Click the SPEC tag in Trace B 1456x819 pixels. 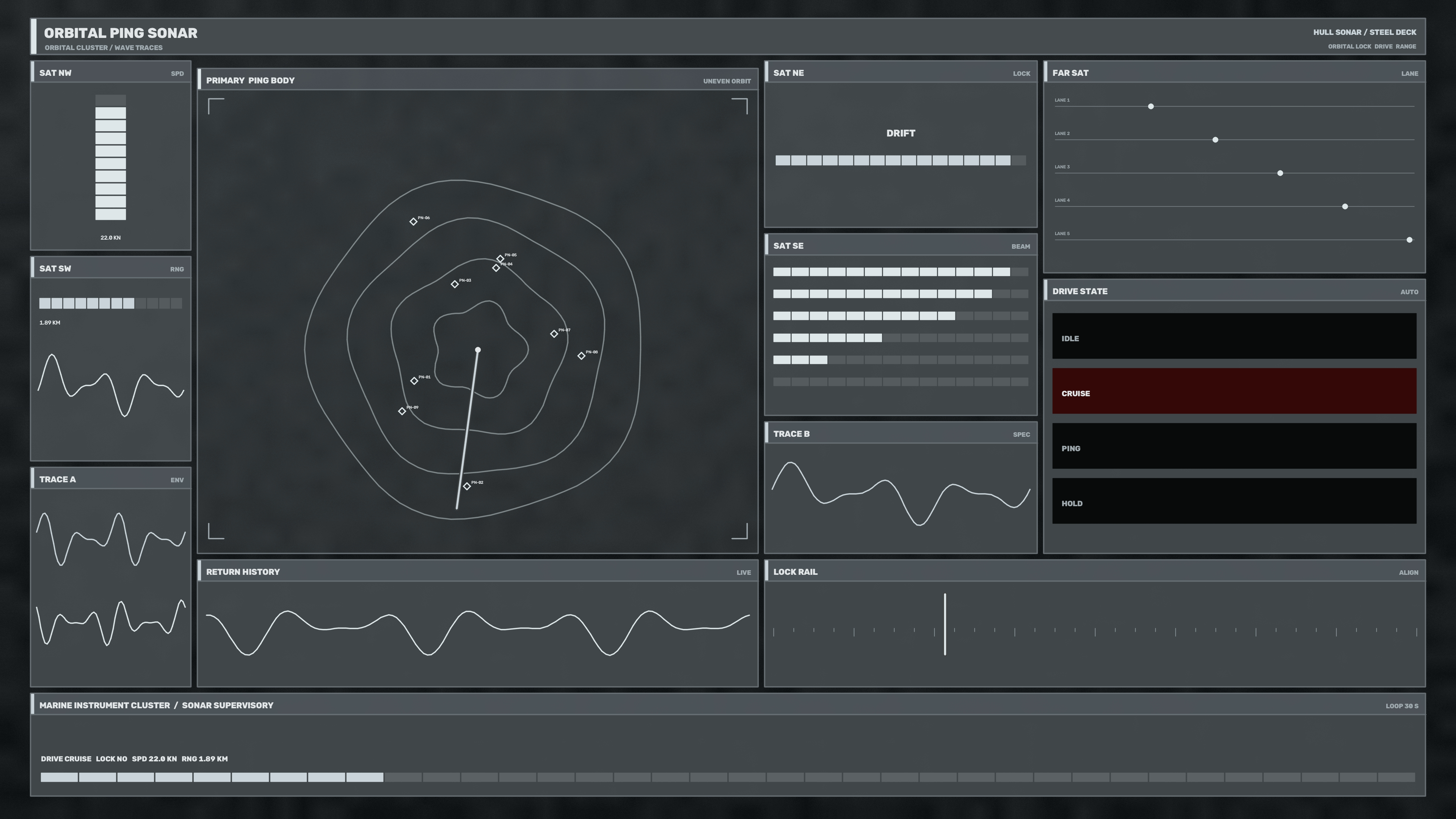pos(1021,435)
